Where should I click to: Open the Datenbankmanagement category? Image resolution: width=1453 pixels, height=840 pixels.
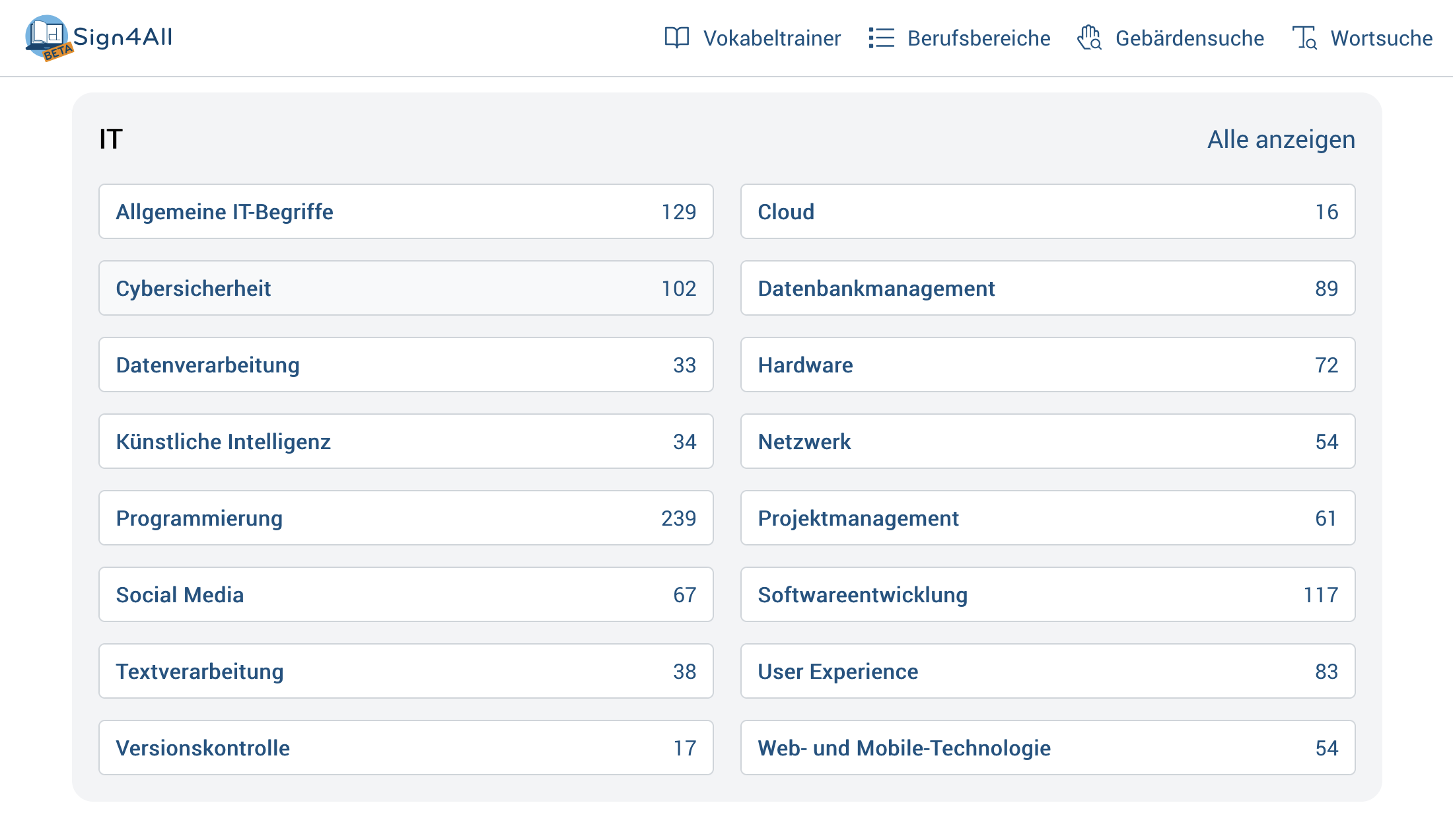[1048, 288]
